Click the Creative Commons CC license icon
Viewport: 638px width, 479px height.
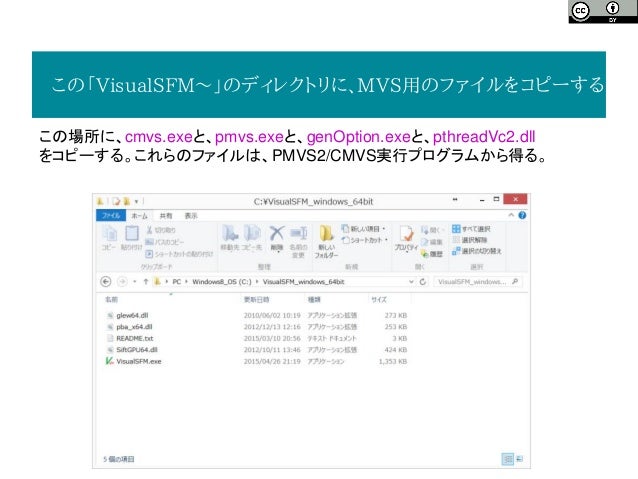580,11
